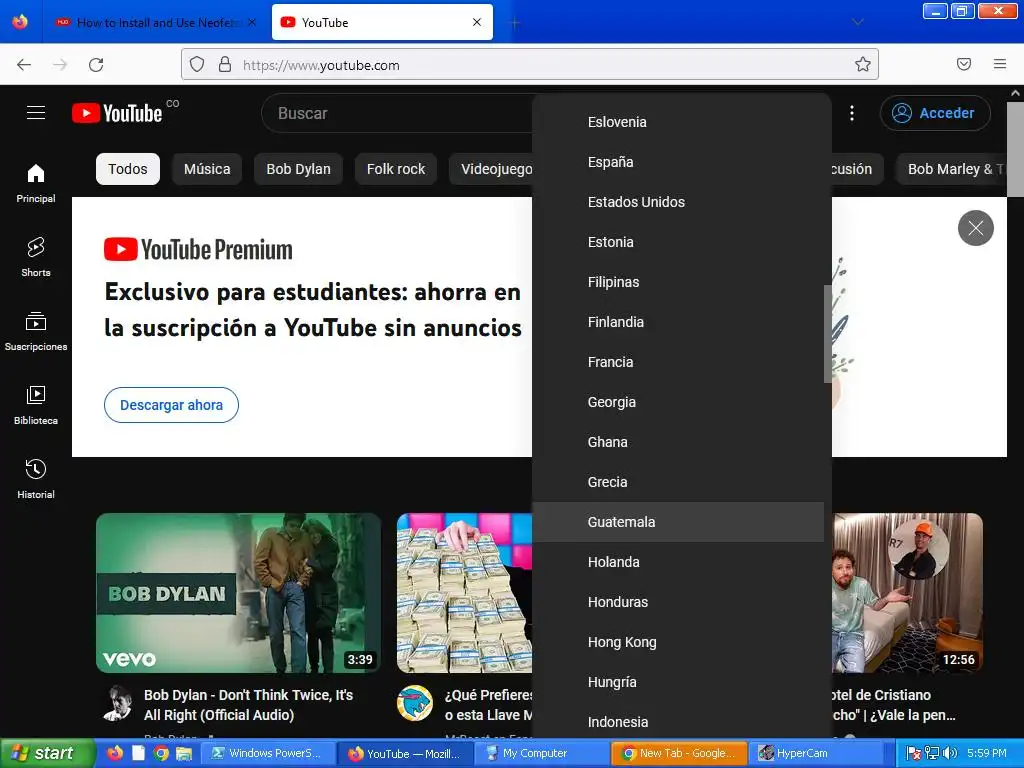Open the three-dot settings menu
This screenshot has height=768, width=1024.
point(852,113)
